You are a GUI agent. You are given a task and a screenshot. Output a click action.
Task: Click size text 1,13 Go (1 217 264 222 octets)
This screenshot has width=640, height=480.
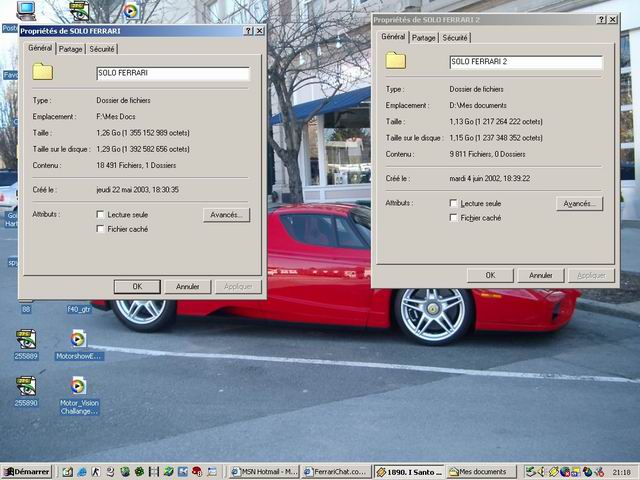[496, 121]
